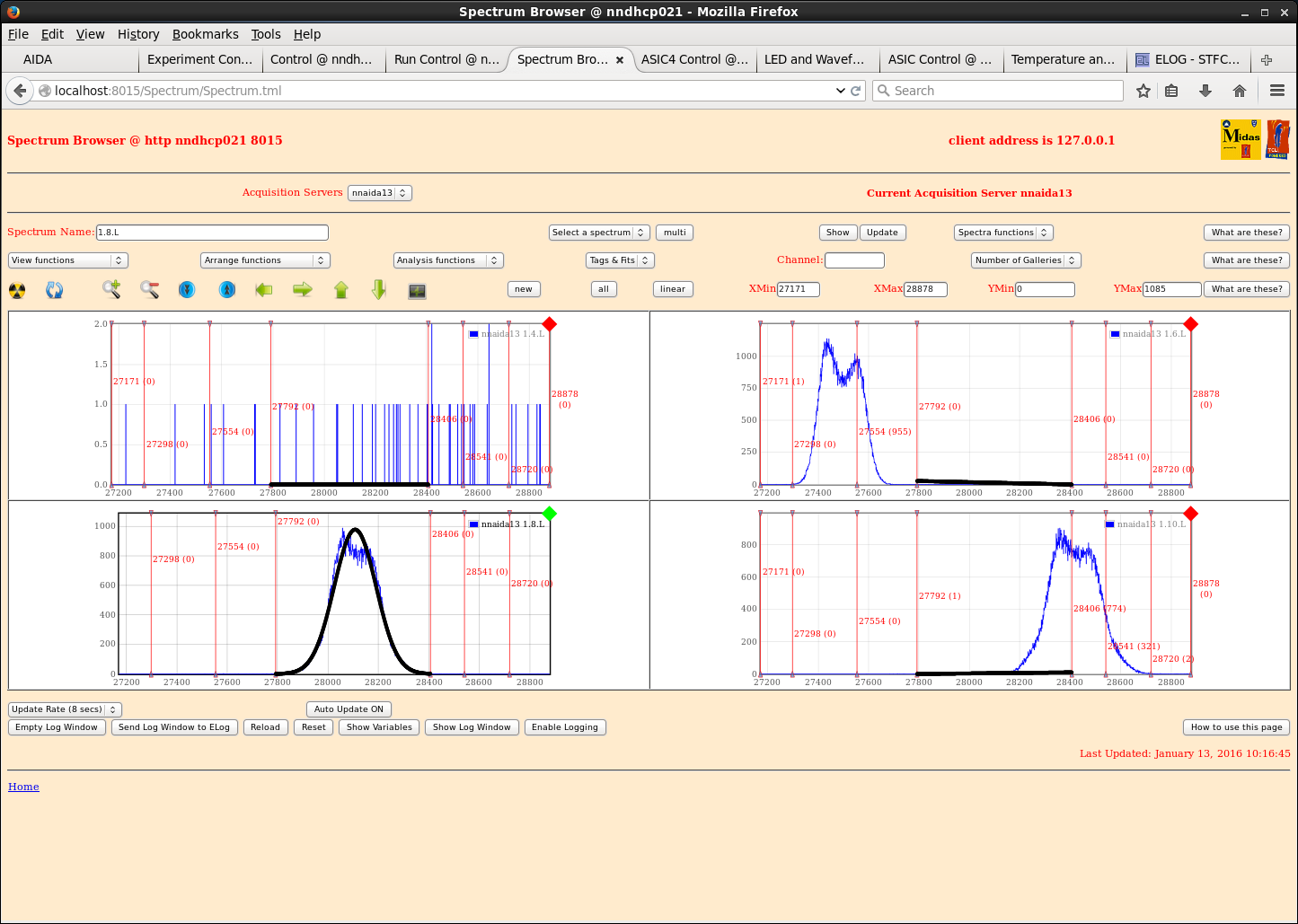The width and height of the screenshot is (1298, 924).
Task: Click red diamond marker on 1.6.L plot
Action: coord(1191,324)
